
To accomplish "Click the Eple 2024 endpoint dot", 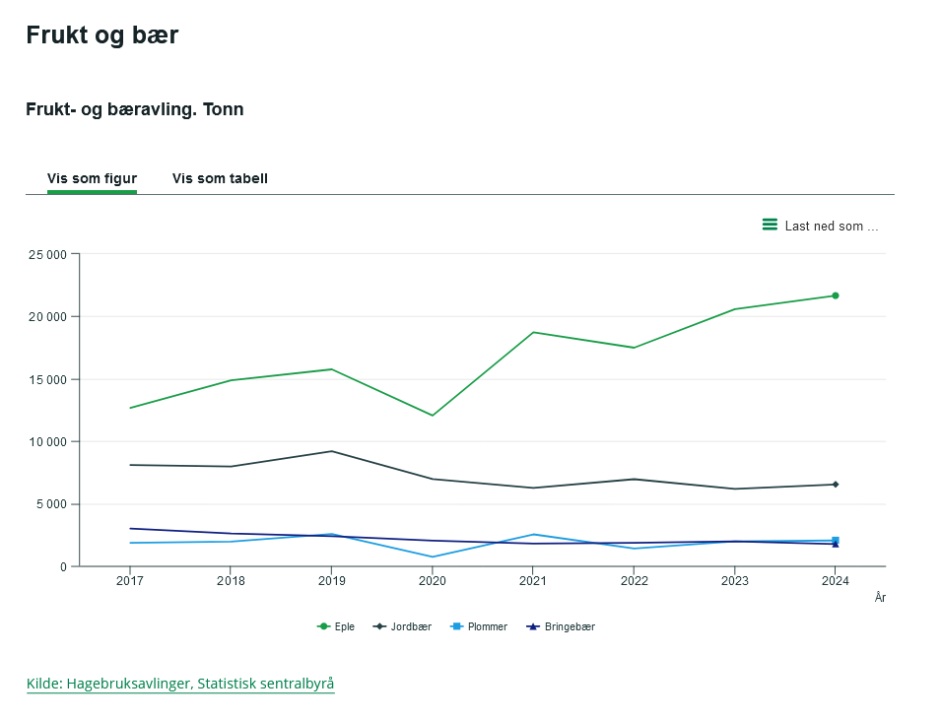I will pyautogui.click(x=835, y=296).
